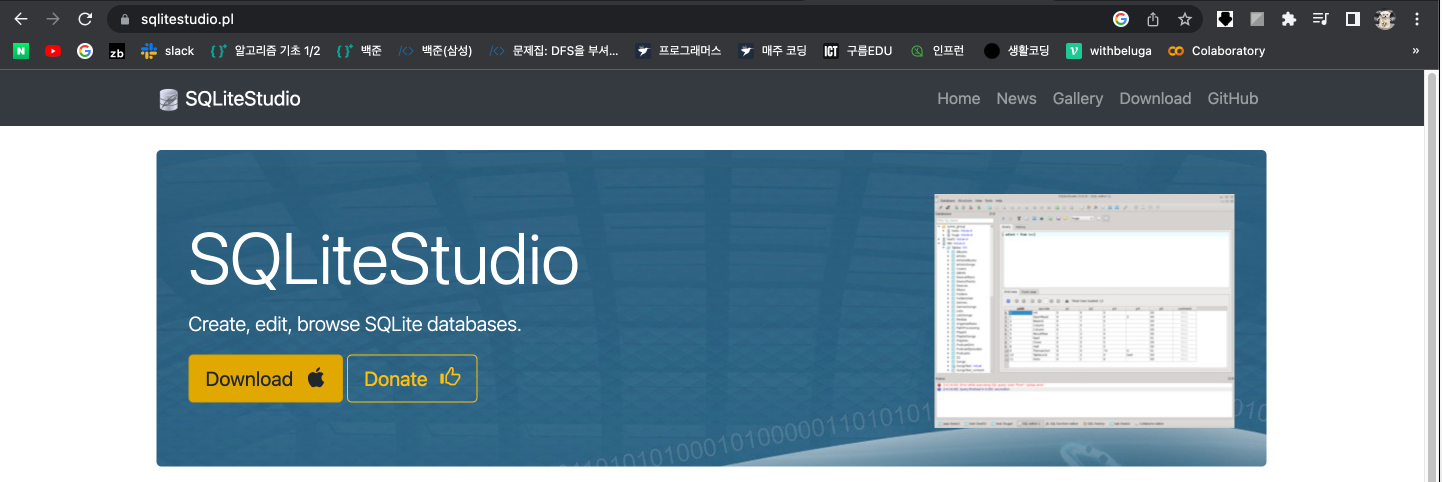Image resolution: width=1442 pixels, height=482 pixels.
Task: Open the 구름EDU bookmark
Action: (x=857, y=51)
